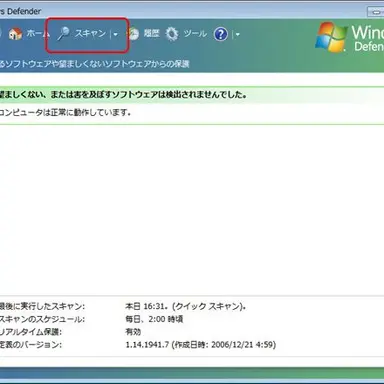
Task: Expand the help dropdown arrow
Action: [x=238, y=34]
